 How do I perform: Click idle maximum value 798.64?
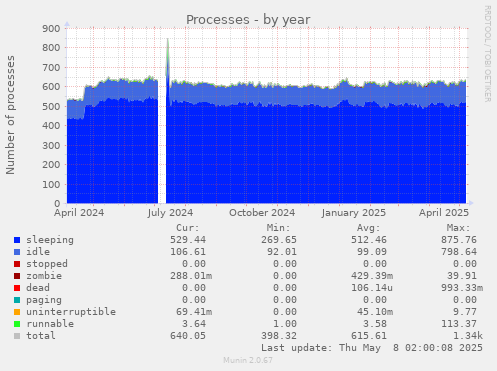pyautogui.click(x=459, y=252)
